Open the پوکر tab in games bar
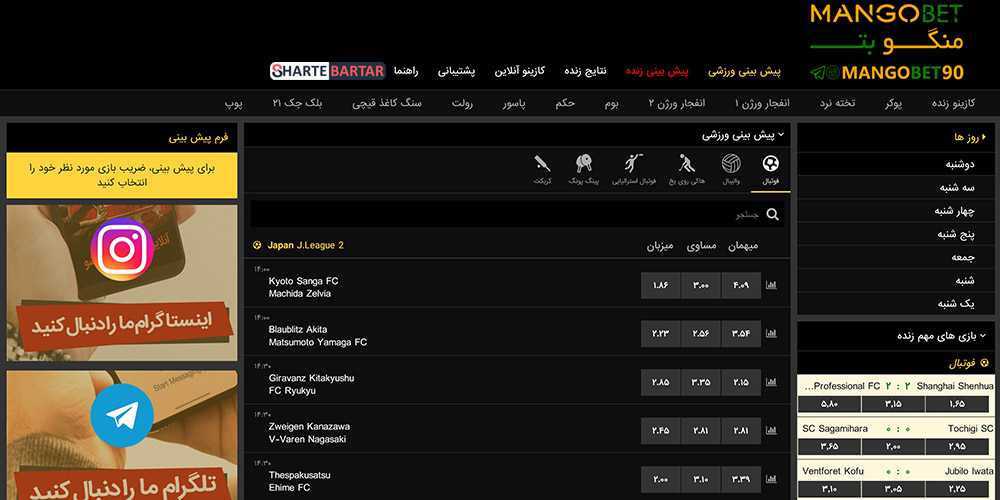The width and height of the screenshot is (1000, 500). [893, 103]
